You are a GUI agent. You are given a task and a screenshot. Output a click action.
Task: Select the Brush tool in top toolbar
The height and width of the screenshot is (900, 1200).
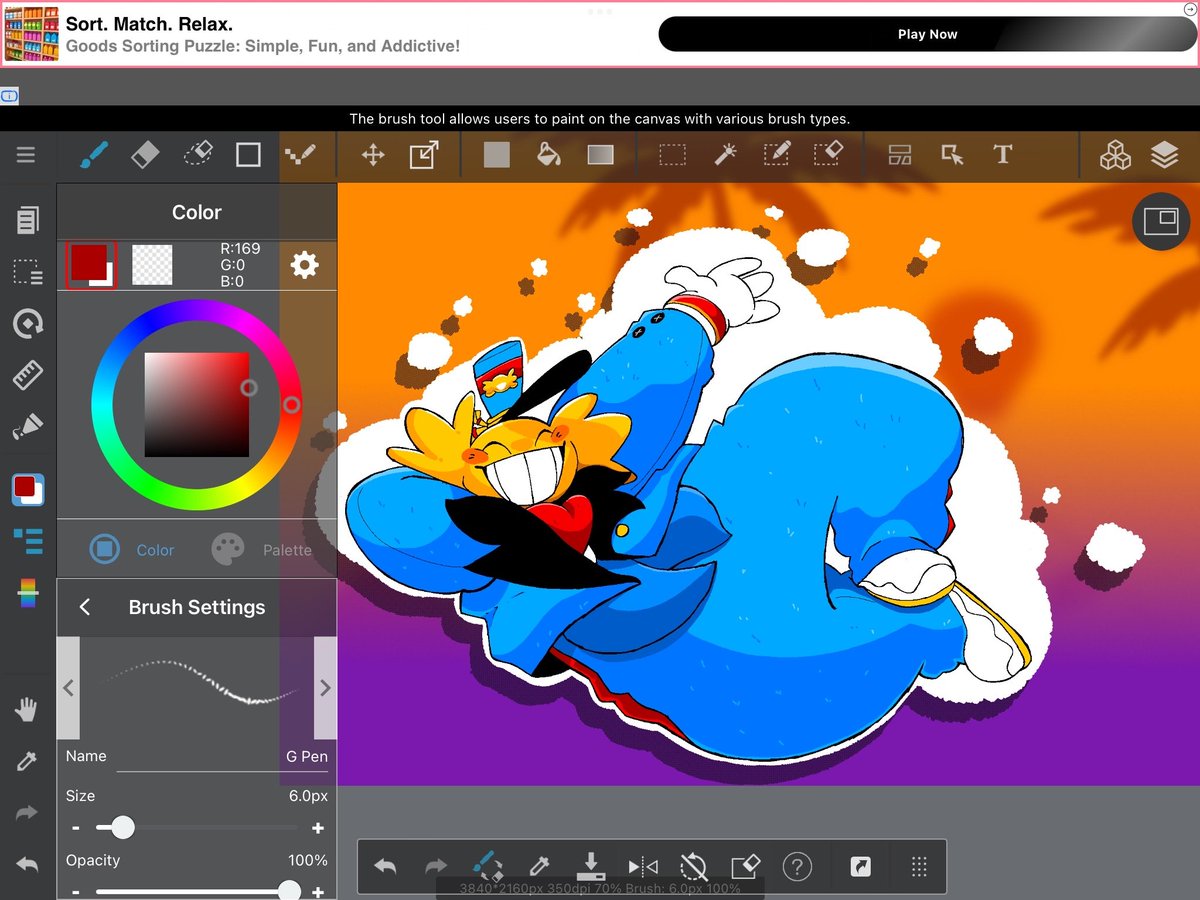92,155
